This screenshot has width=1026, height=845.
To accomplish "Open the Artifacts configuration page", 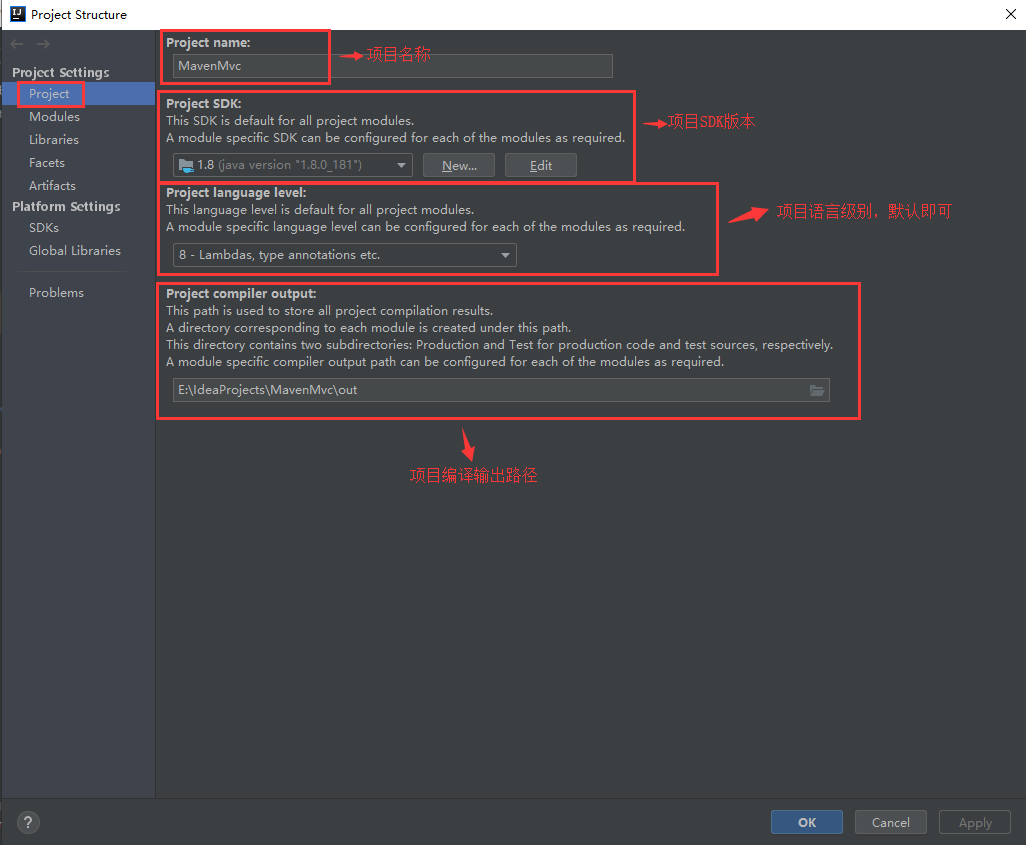I will click(x=55, y=185).
